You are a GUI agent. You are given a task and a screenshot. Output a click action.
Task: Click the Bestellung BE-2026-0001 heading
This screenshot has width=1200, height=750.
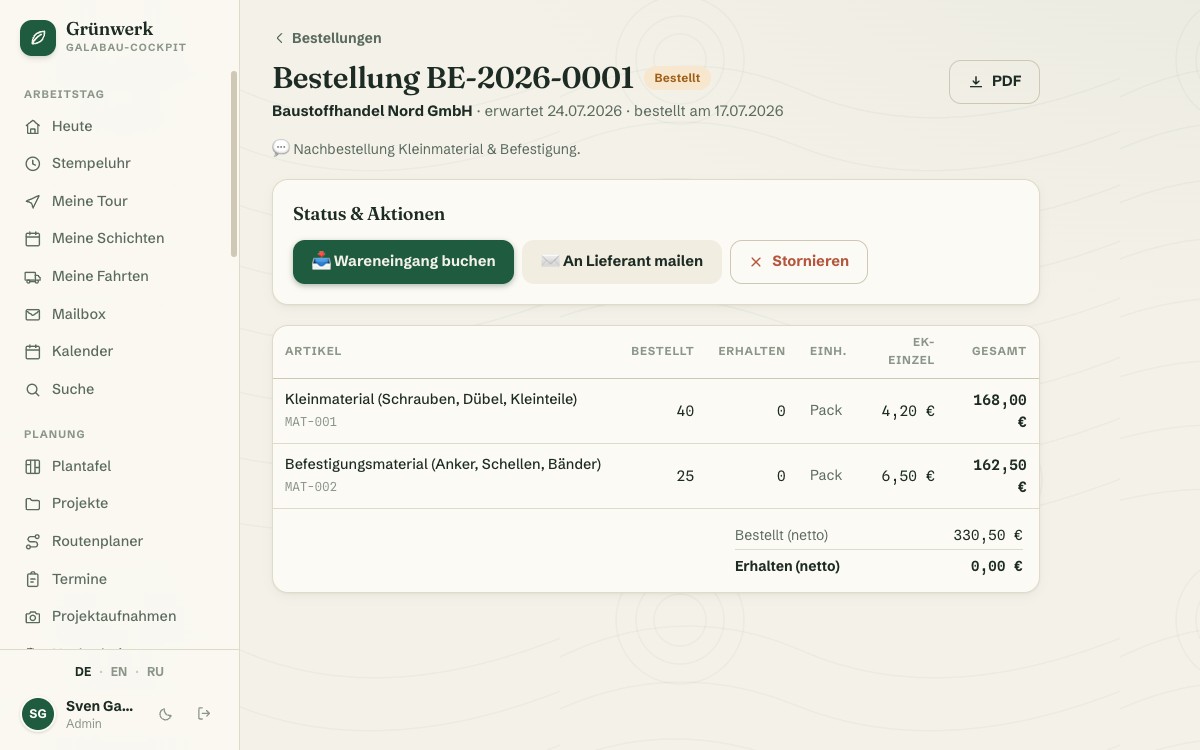pyautogui.click(x=453, y=78)
